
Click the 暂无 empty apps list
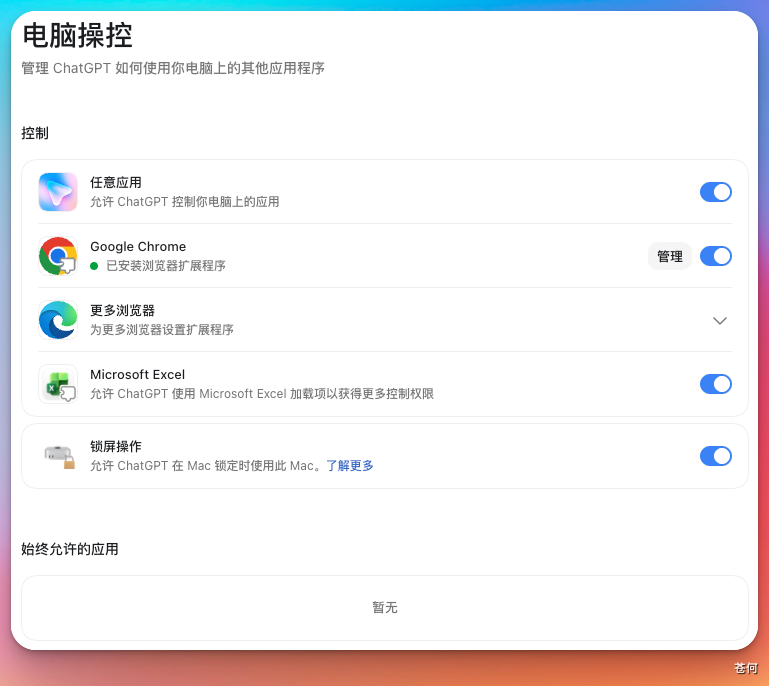385,608
